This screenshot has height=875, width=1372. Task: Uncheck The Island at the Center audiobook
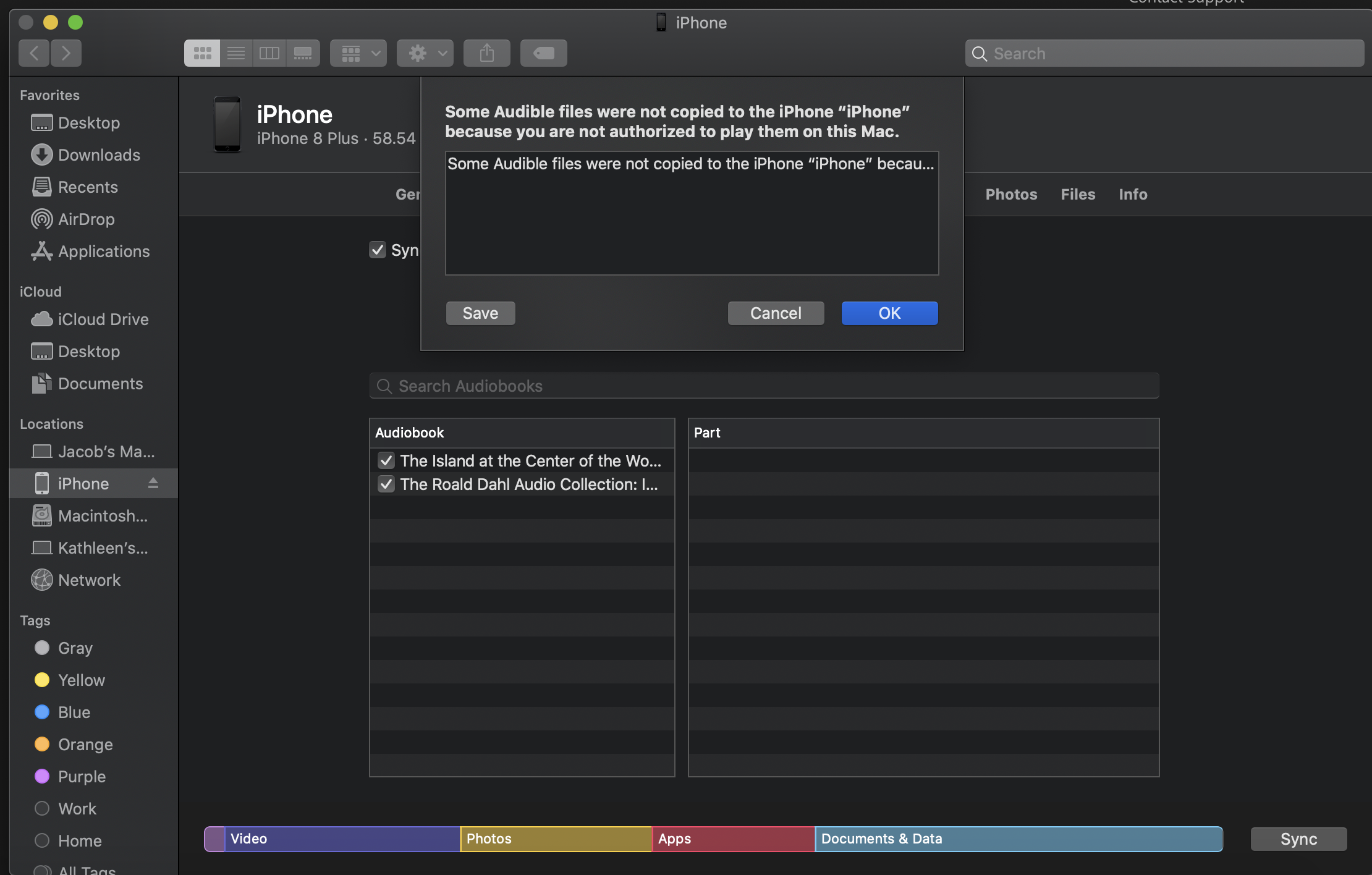386,460
